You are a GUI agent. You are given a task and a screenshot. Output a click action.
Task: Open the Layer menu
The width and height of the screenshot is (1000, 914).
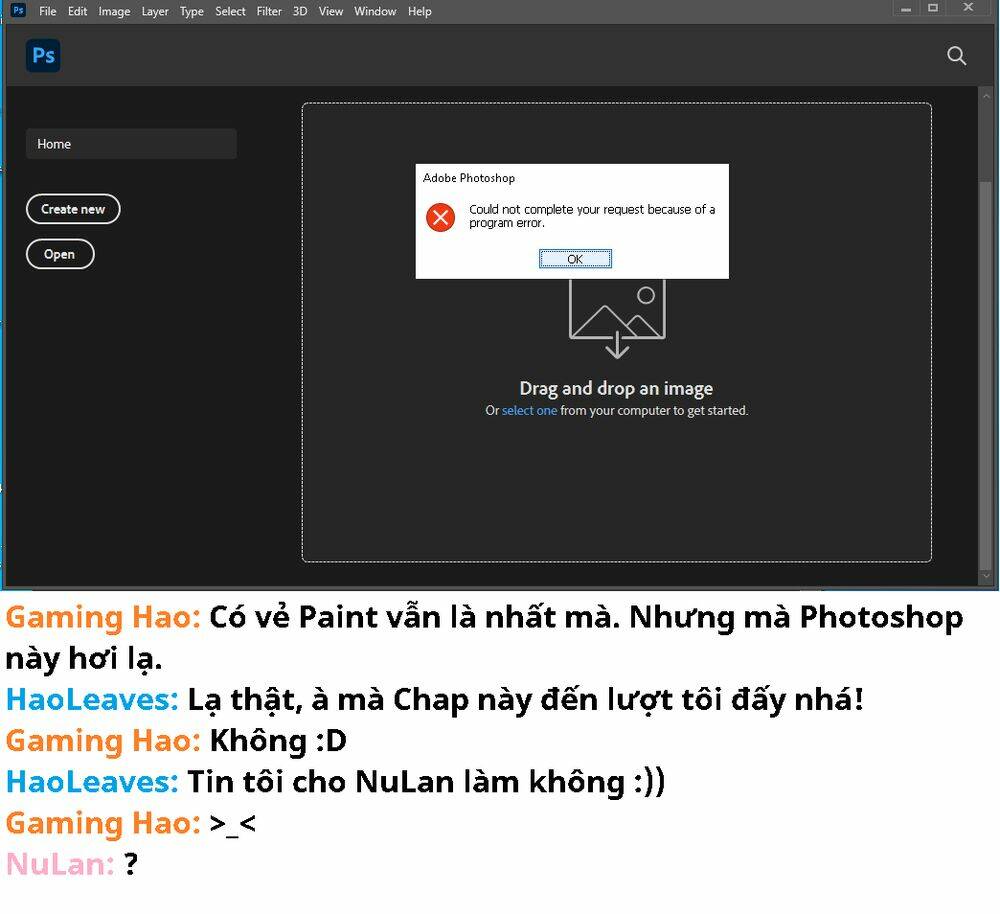click(x=155, y=12)
